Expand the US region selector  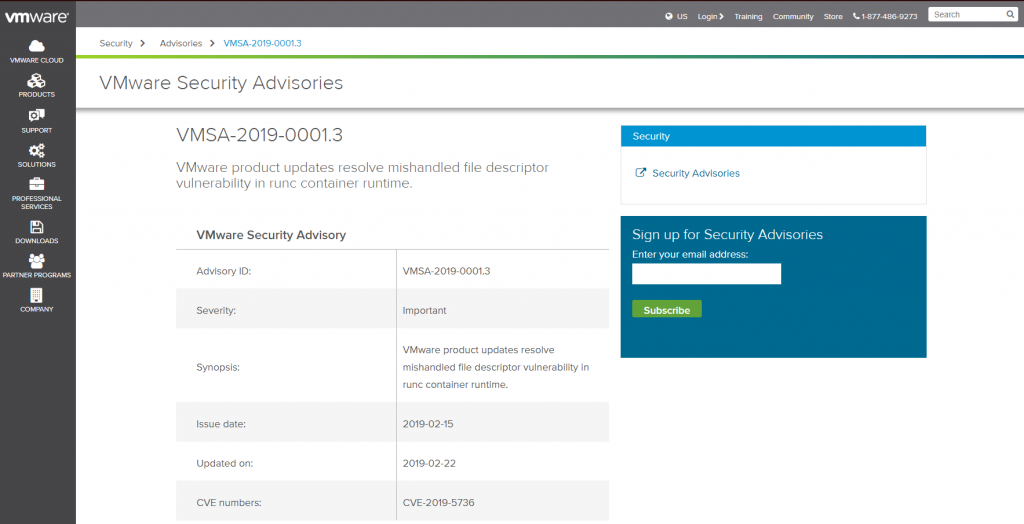[676, 16]
